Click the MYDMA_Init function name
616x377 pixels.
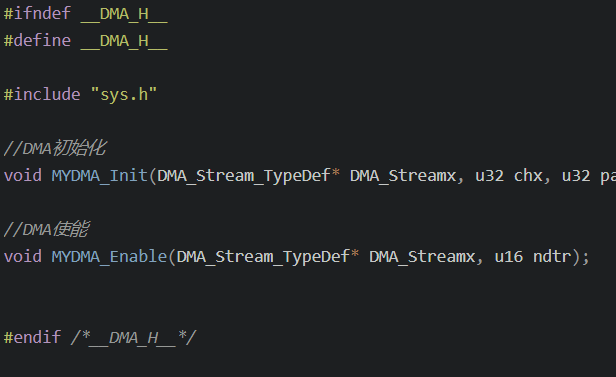pyautogui.click(x=100, y=176)
